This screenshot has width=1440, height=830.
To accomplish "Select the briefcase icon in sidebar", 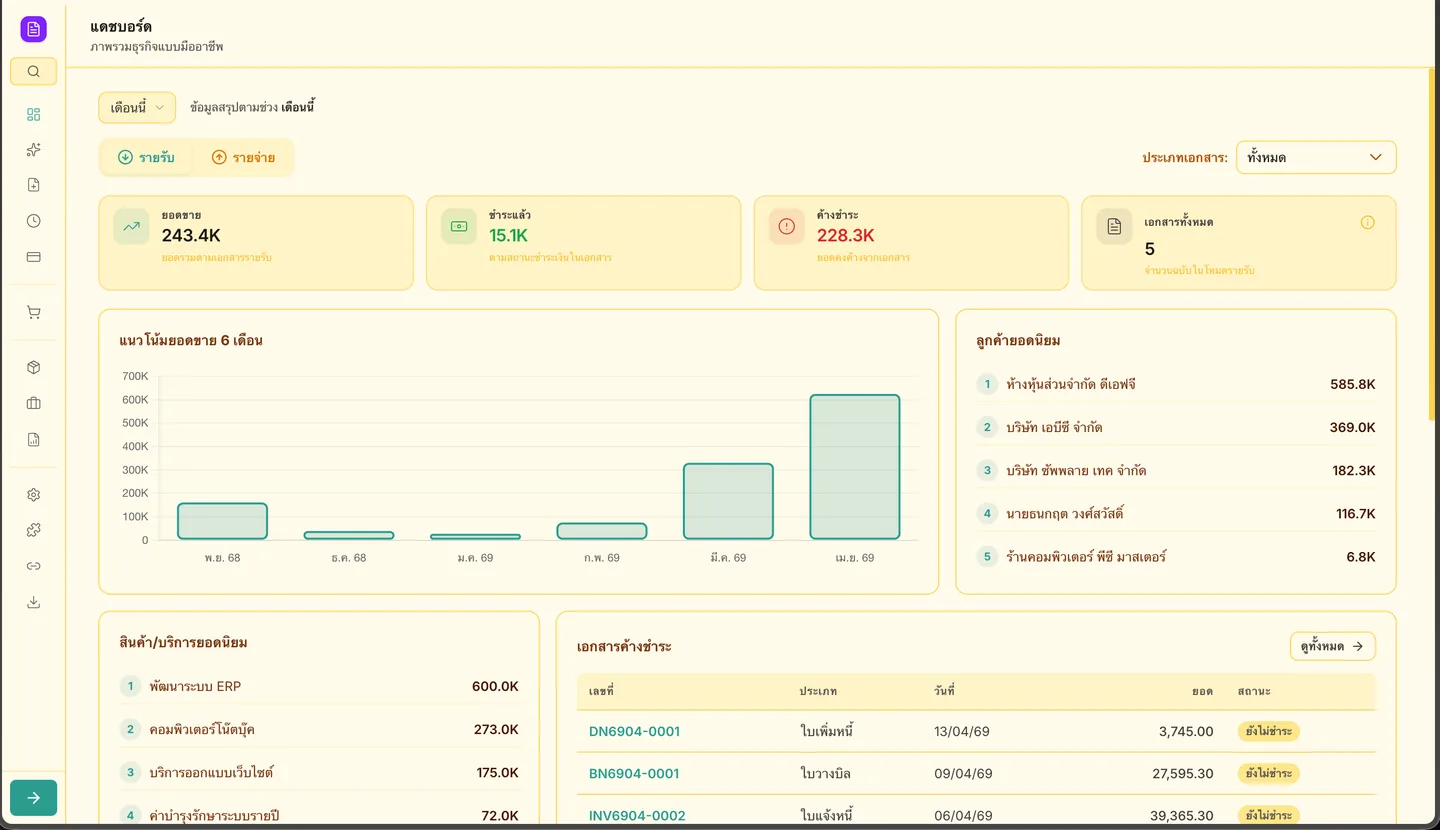I will click(33, 402).
